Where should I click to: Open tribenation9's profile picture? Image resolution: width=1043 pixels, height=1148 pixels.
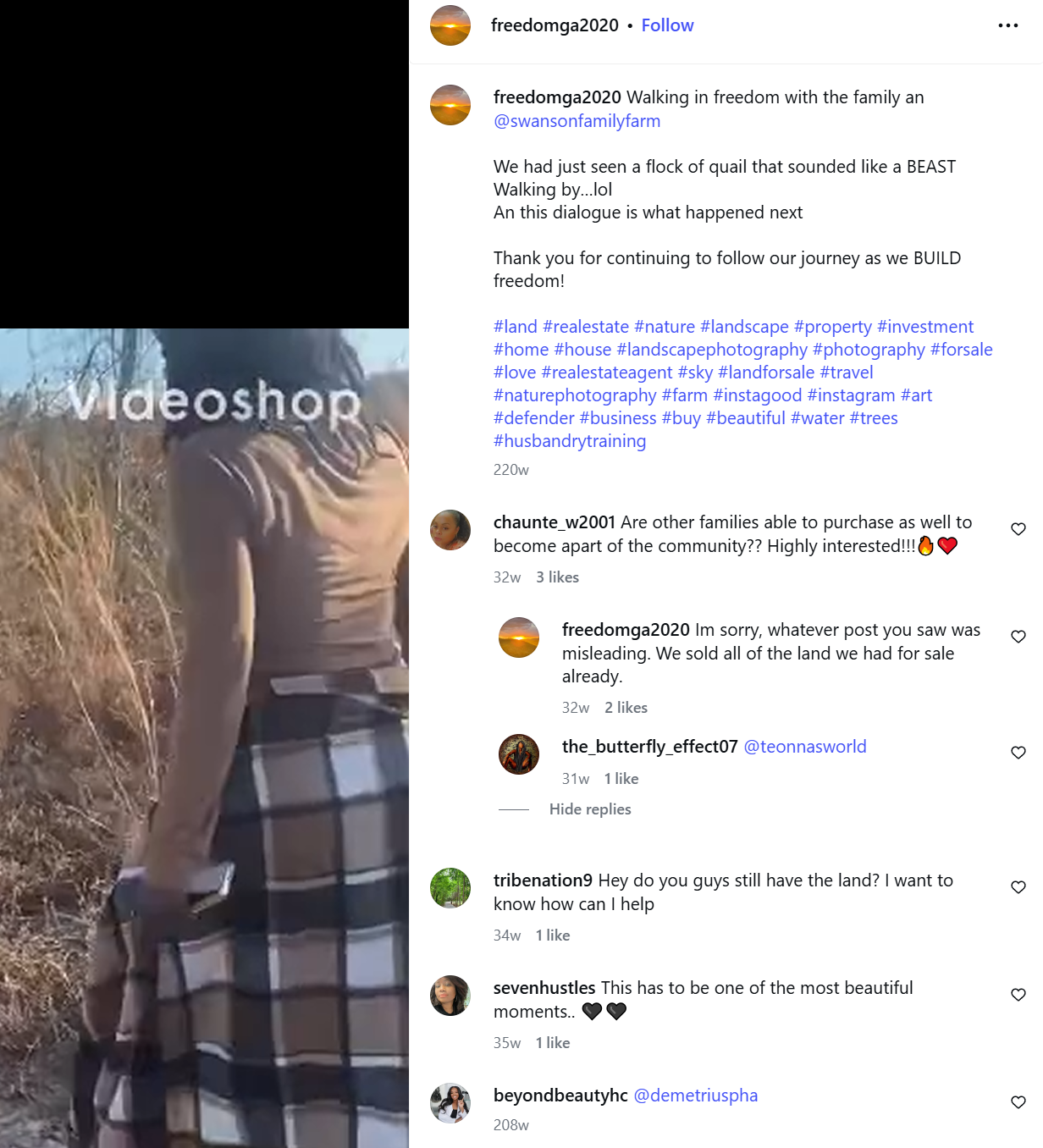click(450, 888)
